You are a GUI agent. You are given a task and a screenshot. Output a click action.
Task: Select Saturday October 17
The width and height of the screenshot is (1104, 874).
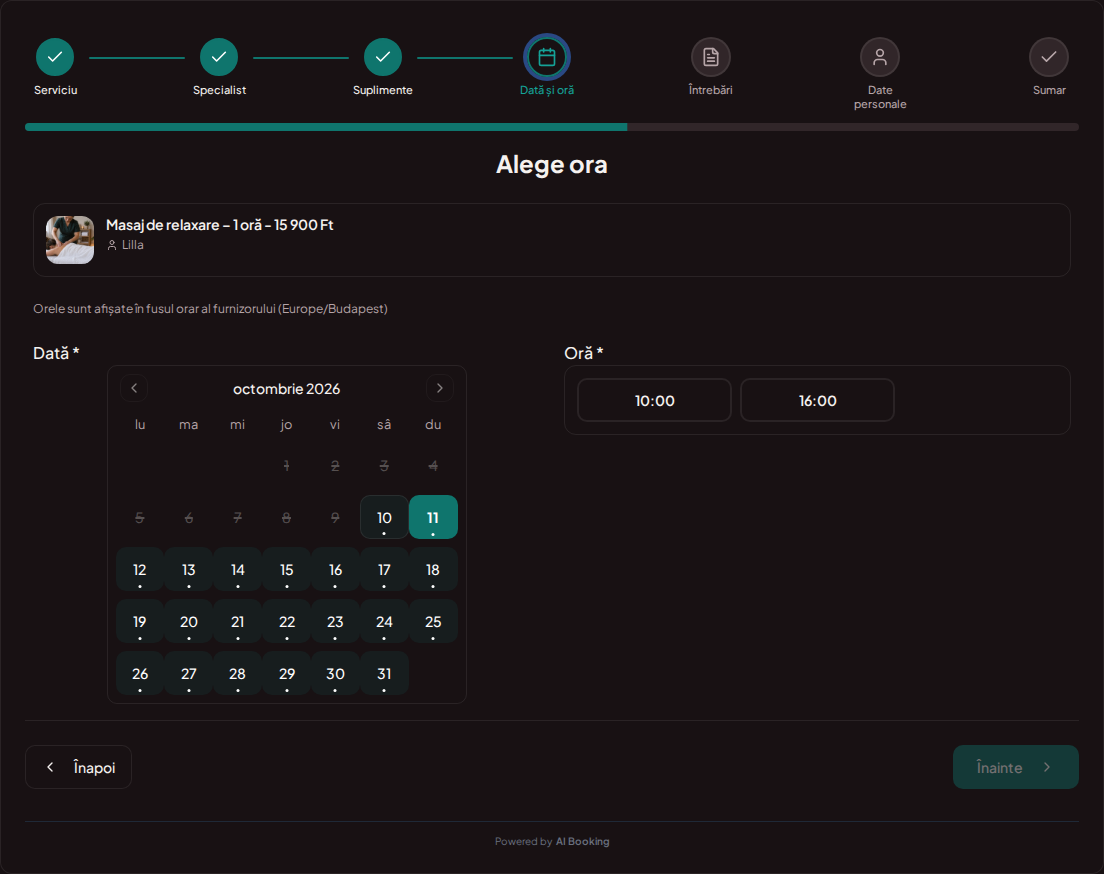click(x=384, y=570)
